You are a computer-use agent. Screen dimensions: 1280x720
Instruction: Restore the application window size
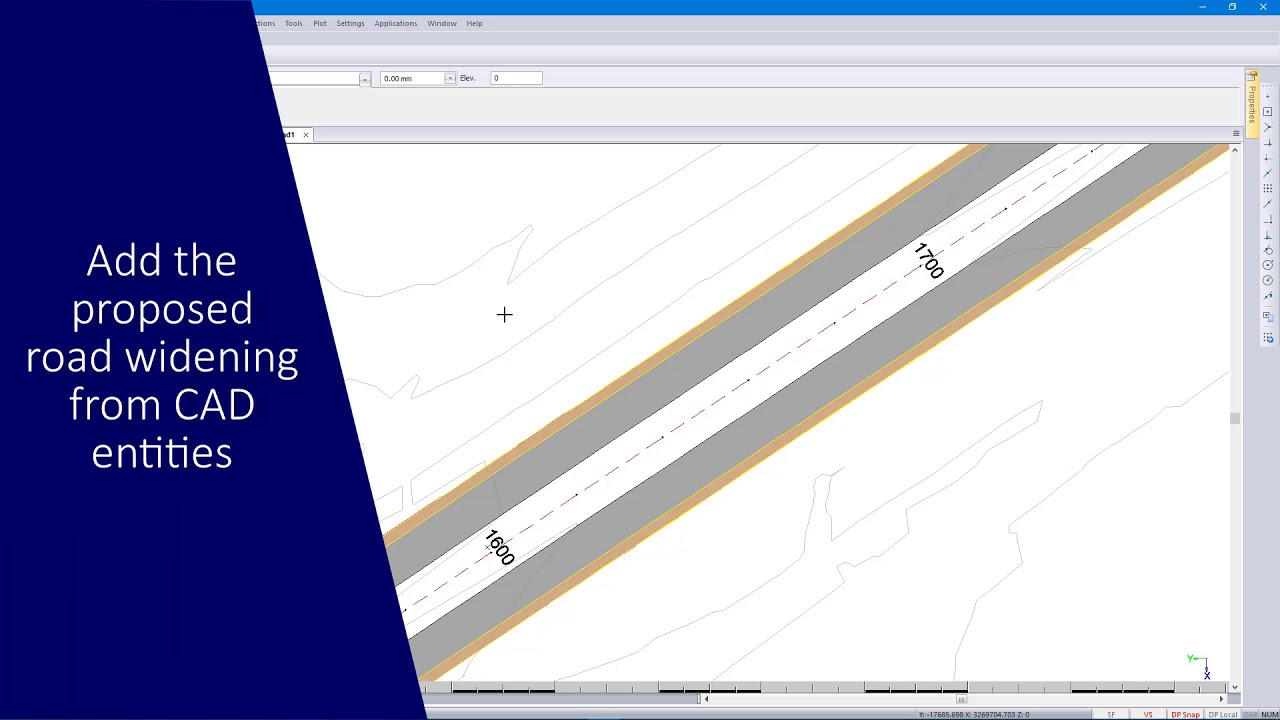[x=1232, y=7]
